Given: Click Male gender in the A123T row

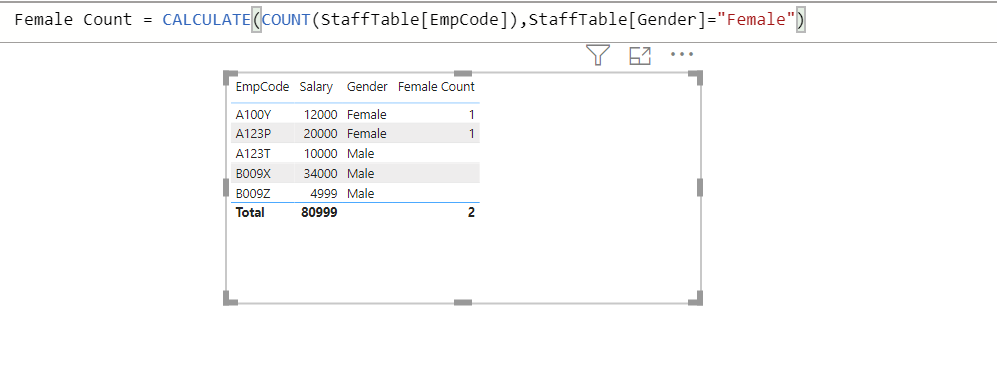Looking at the screenshot, I should [361, 153].
